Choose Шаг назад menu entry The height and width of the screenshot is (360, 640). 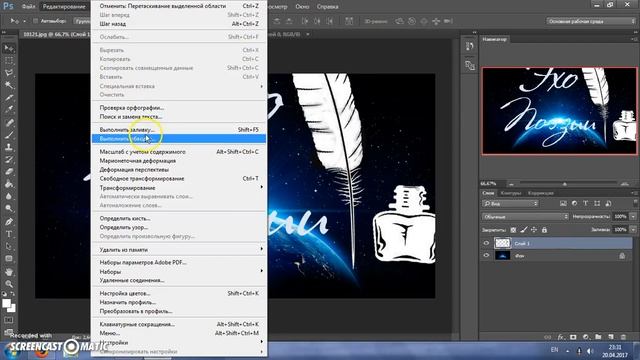pyautogui.click(x=179, y=24)
